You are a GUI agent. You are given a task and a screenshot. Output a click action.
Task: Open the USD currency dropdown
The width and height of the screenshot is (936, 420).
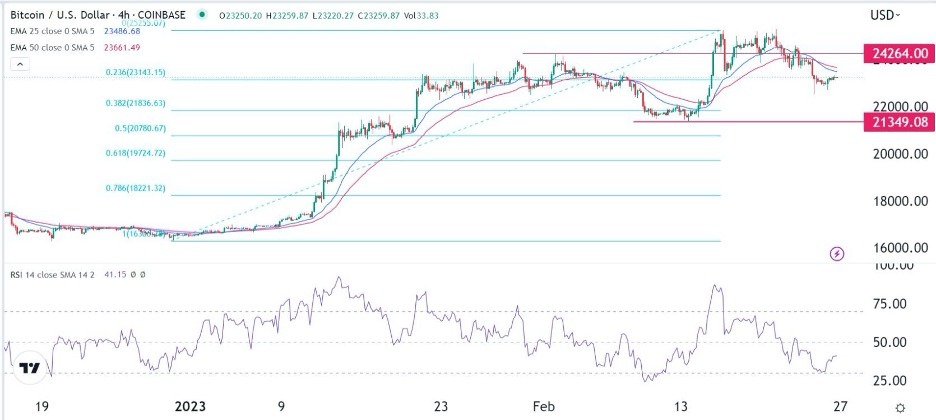885,15
